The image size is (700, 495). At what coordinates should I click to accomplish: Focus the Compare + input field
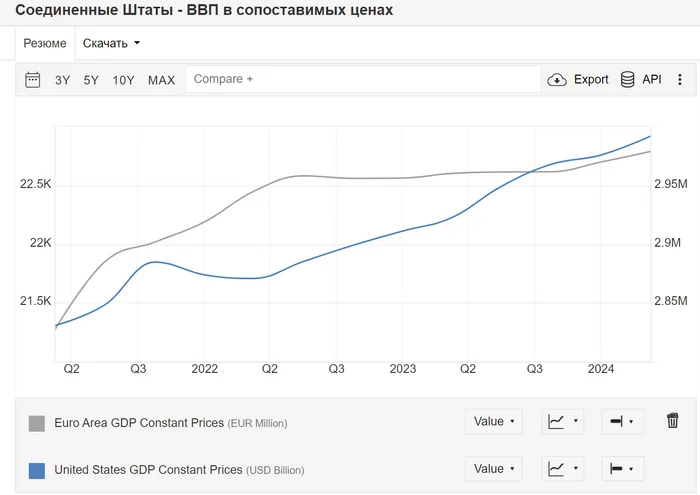point(363,79)
